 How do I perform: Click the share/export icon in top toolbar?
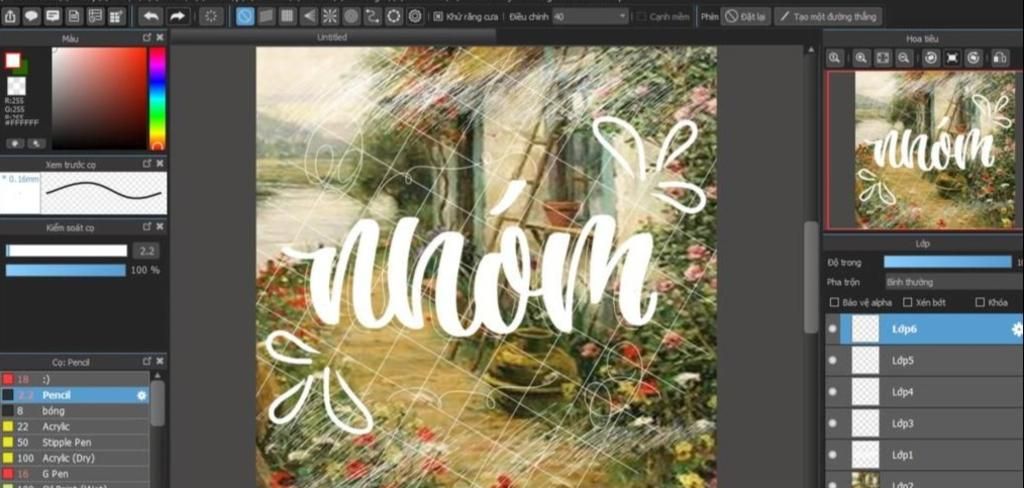click(x=11, y=16)
